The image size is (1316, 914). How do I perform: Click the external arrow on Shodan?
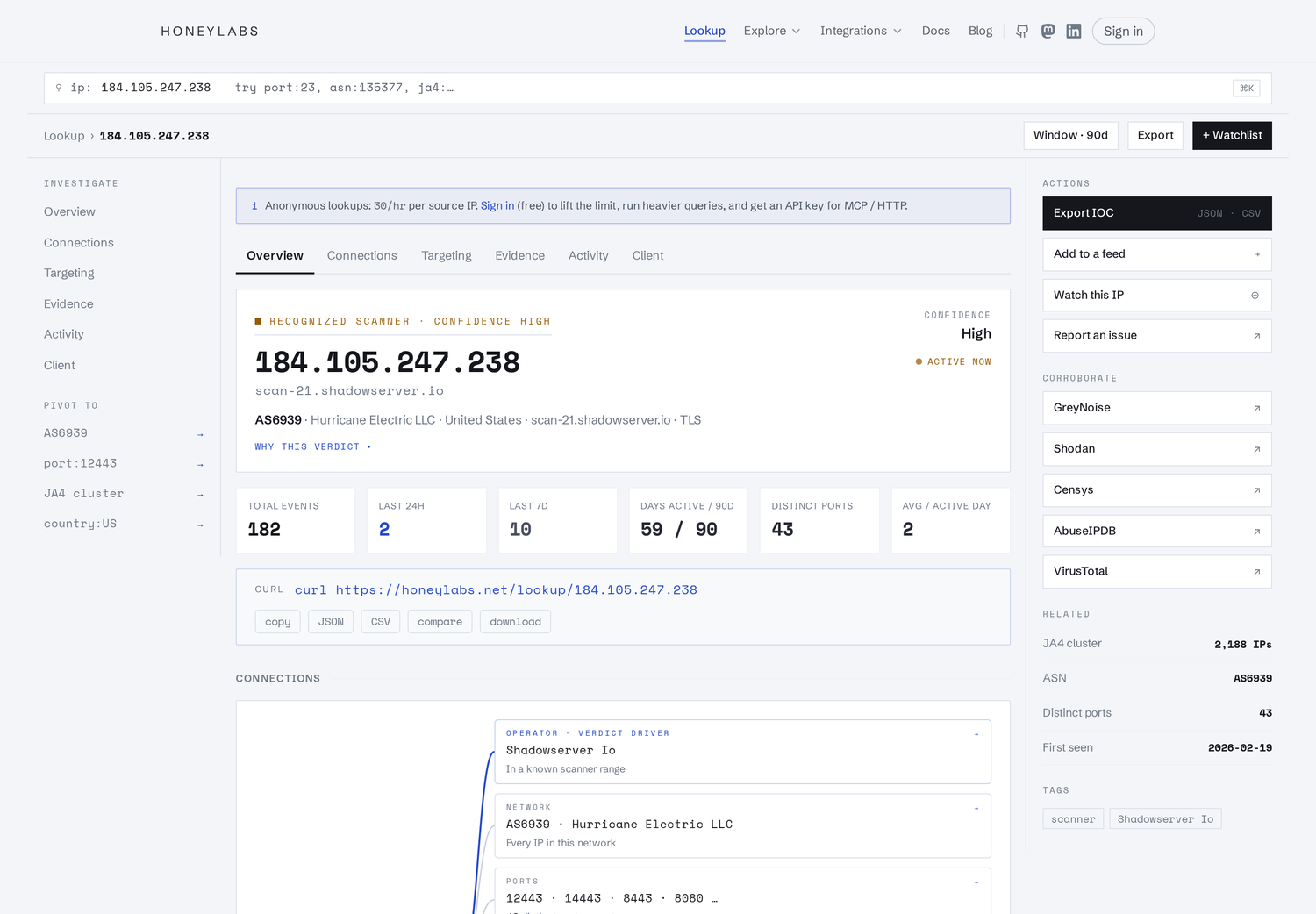(1256, 449)
